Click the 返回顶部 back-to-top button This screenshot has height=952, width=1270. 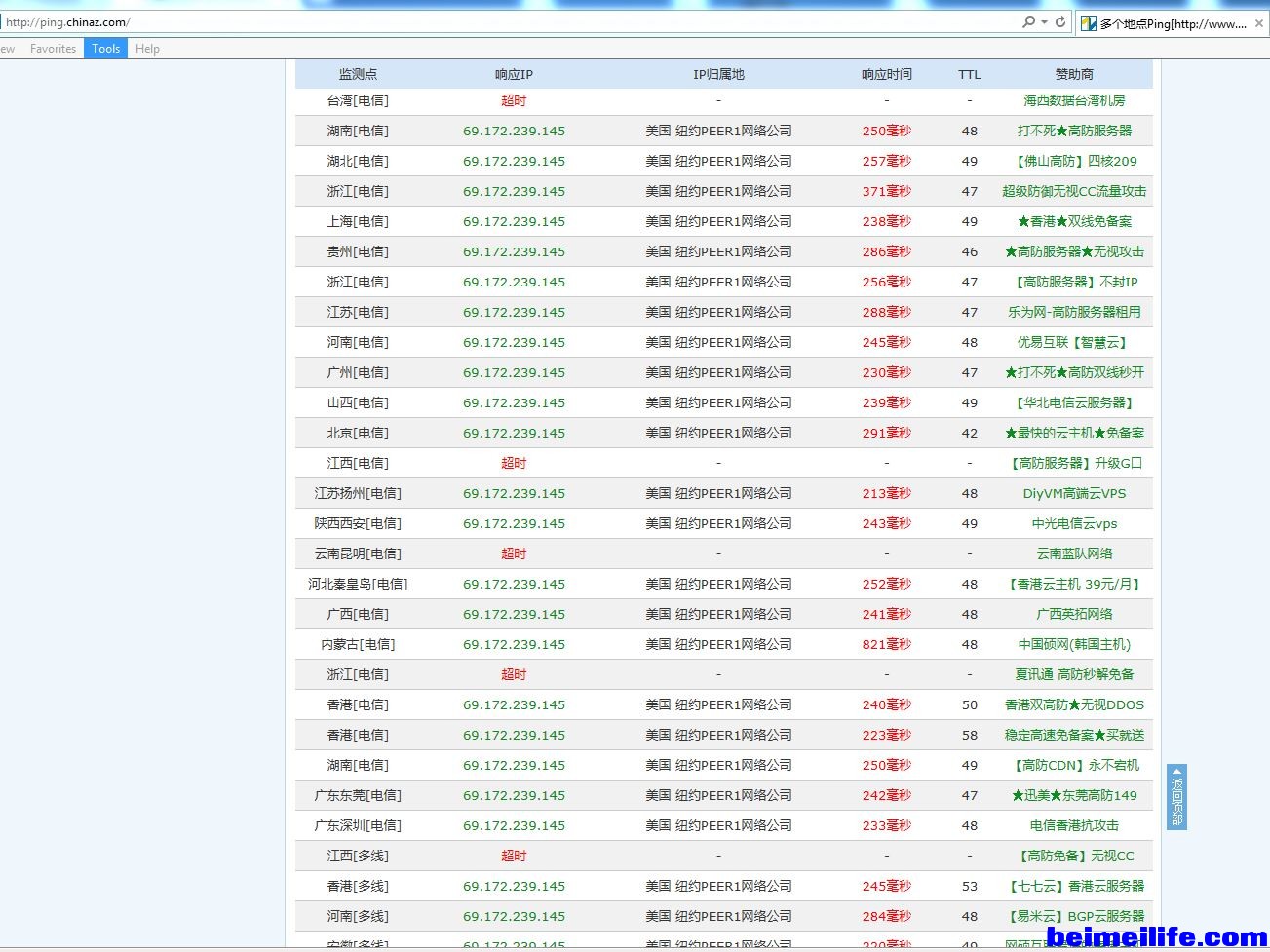[x=1176, y=797]
